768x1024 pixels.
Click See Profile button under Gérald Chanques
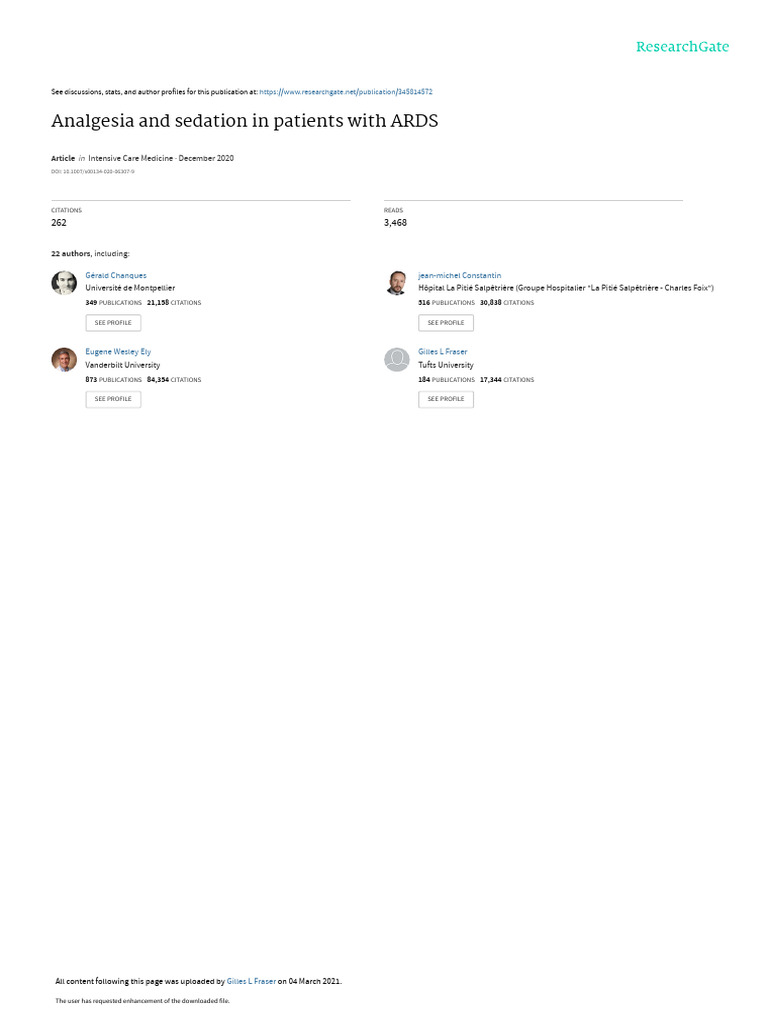point(113,323)
